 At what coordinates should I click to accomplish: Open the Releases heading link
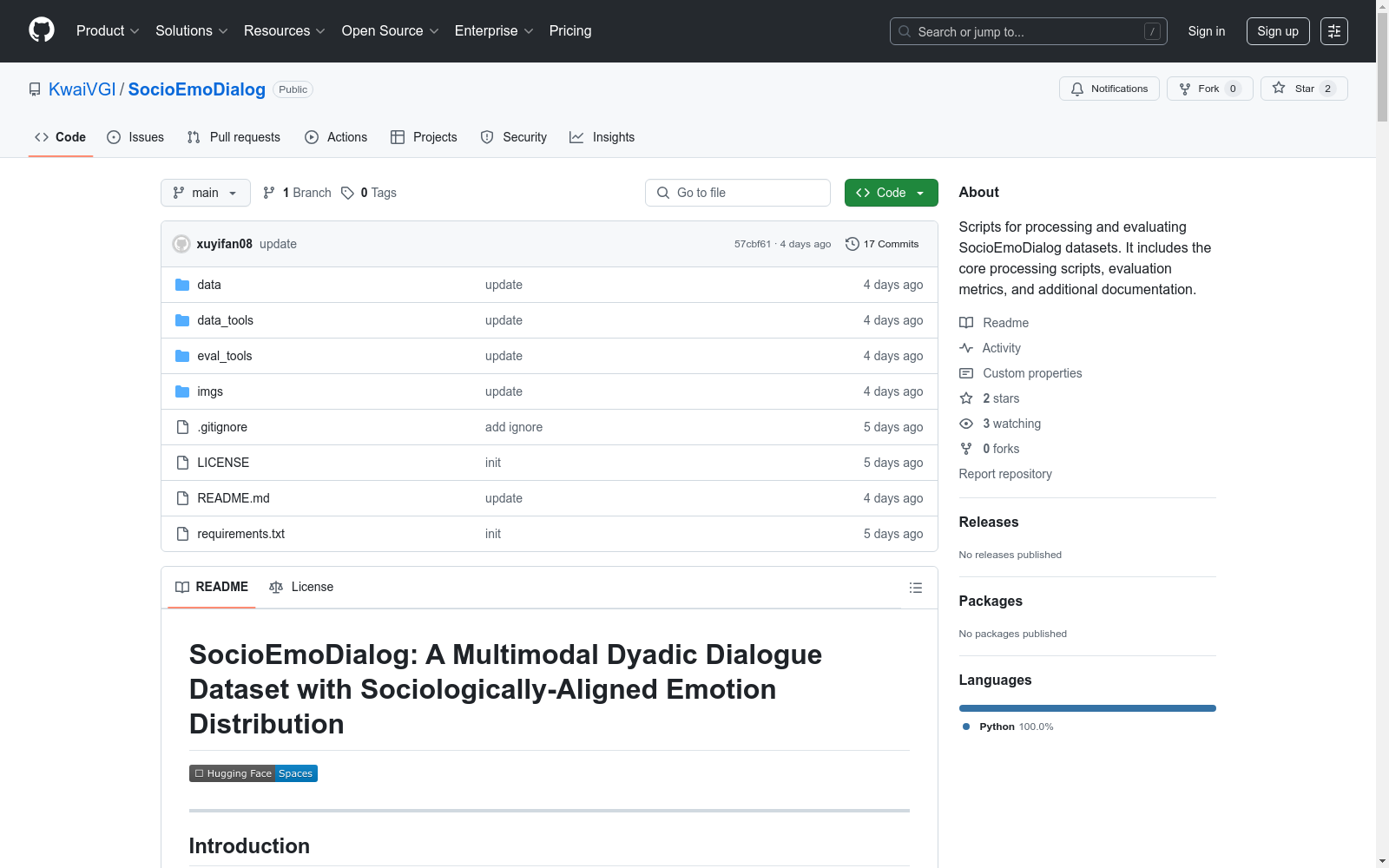click(989, 522)
